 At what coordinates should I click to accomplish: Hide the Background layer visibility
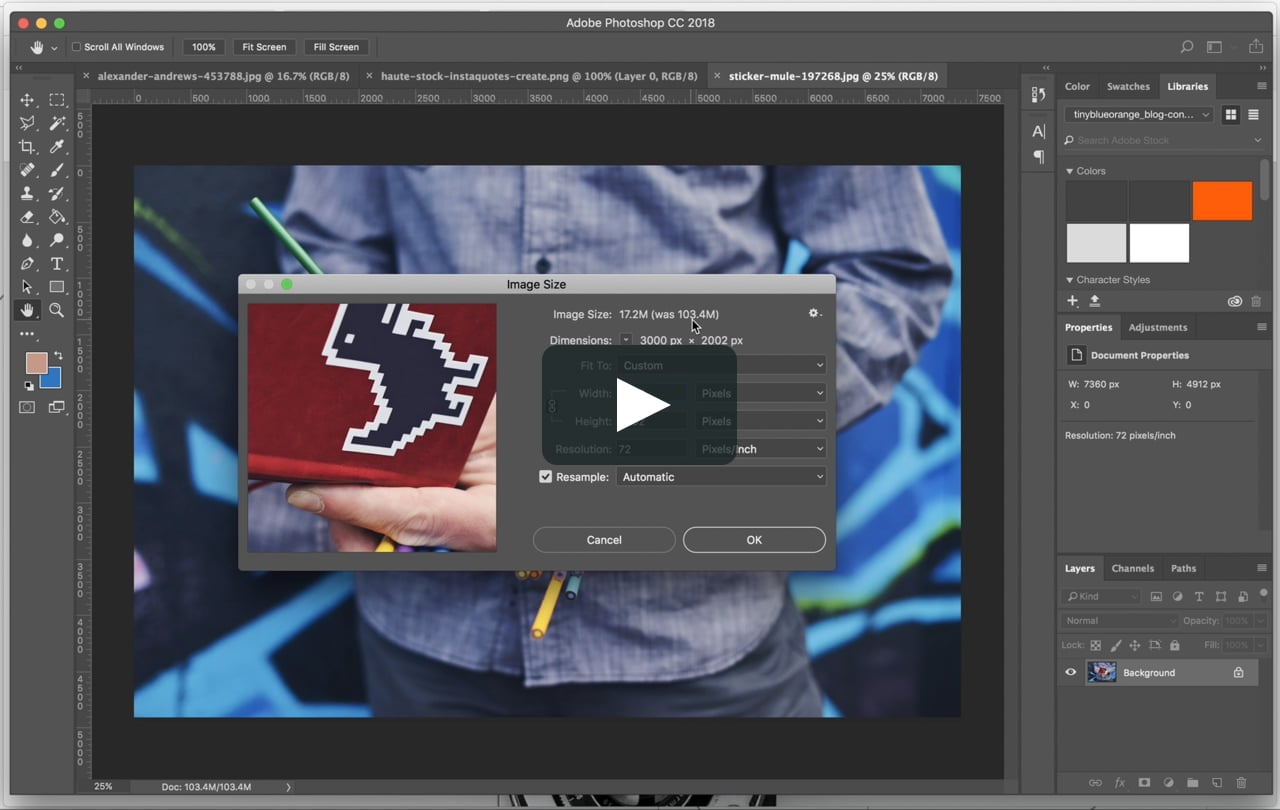1071,672
